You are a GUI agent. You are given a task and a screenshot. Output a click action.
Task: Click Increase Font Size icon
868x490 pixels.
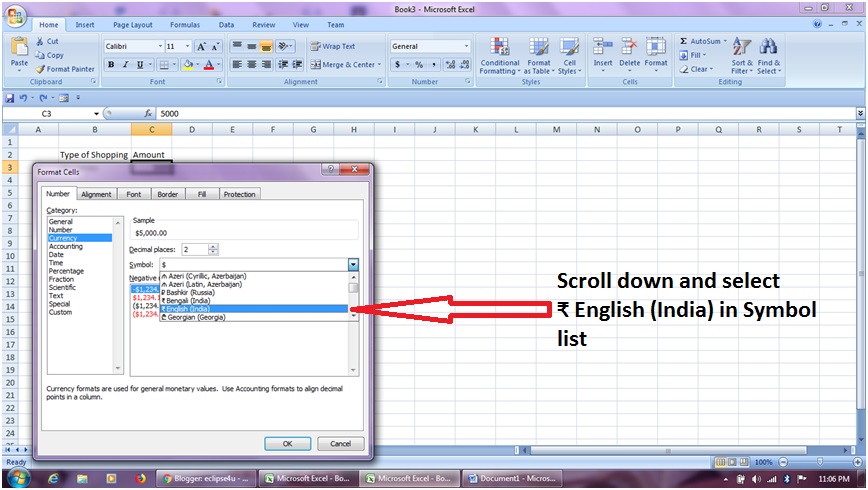pyautogui.click(x=202, y=47)
